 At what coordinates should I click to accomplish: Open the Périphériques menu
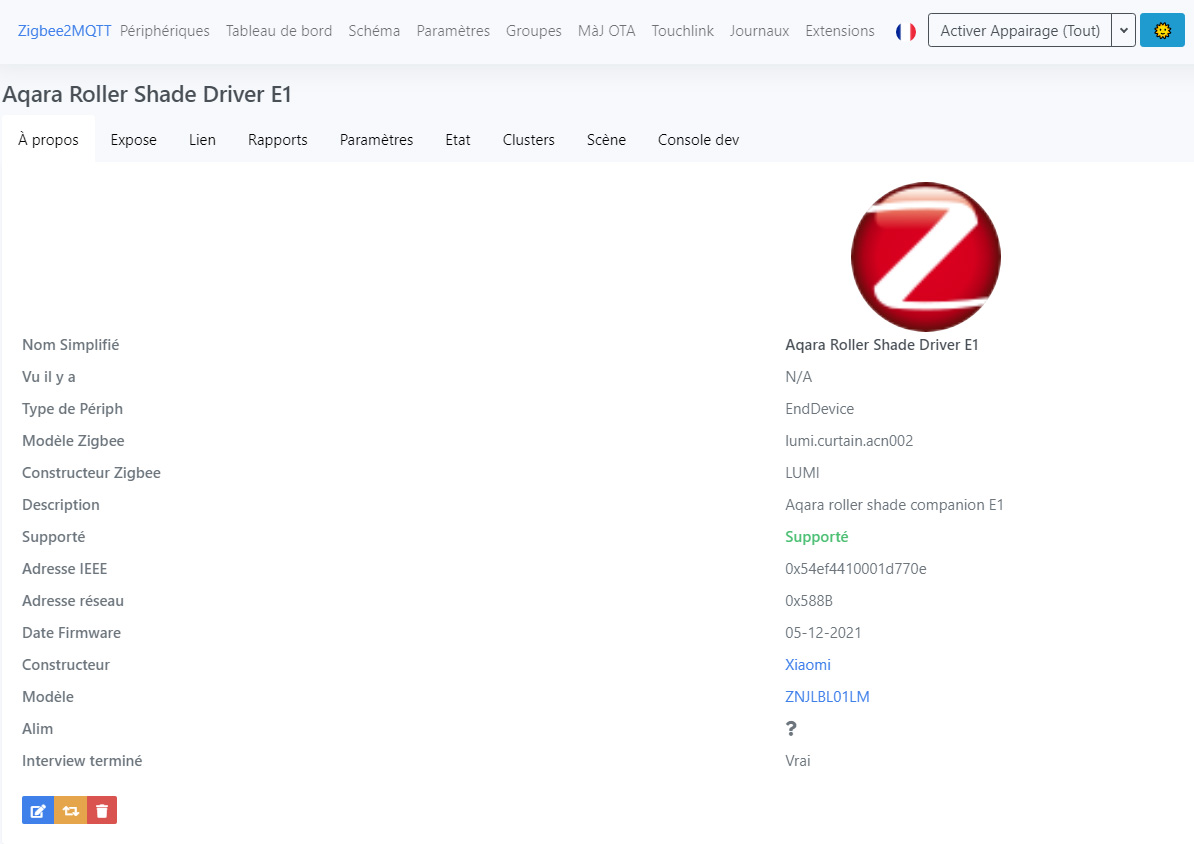point(164,30)
